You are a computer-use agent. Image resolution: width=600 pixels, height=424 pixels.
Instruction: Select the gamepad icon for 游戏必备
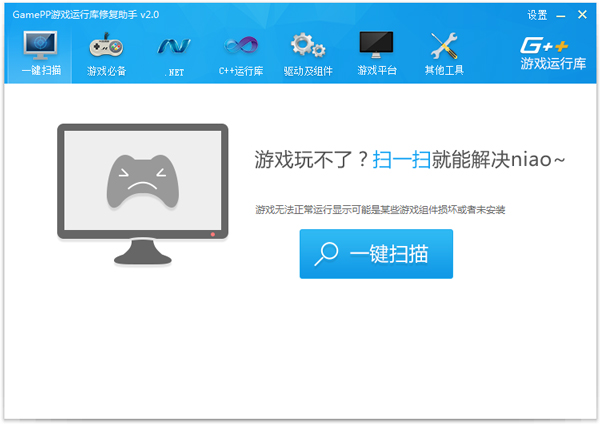pos(106,45)
